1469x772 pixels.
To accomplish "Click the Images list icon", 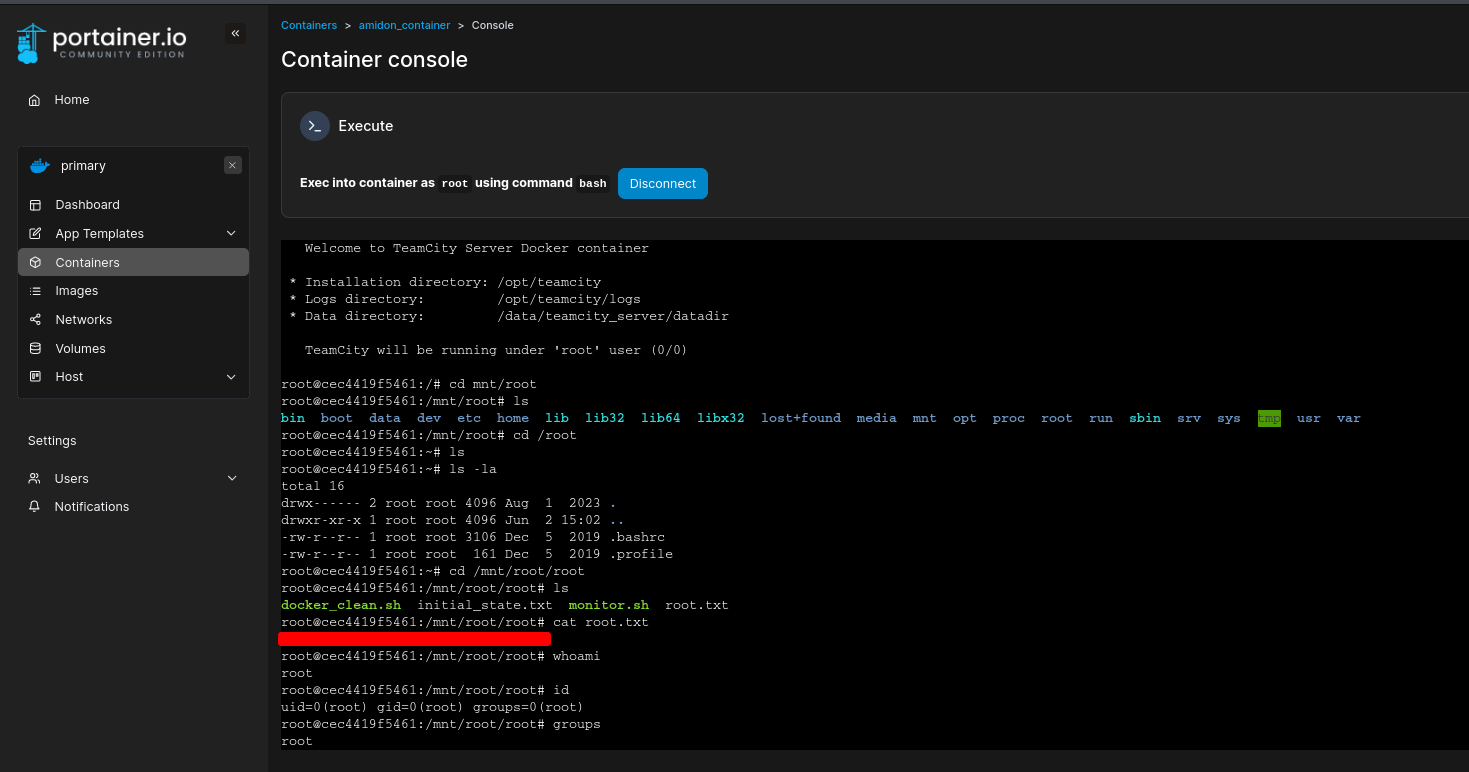I will click(x=35, y=291).
